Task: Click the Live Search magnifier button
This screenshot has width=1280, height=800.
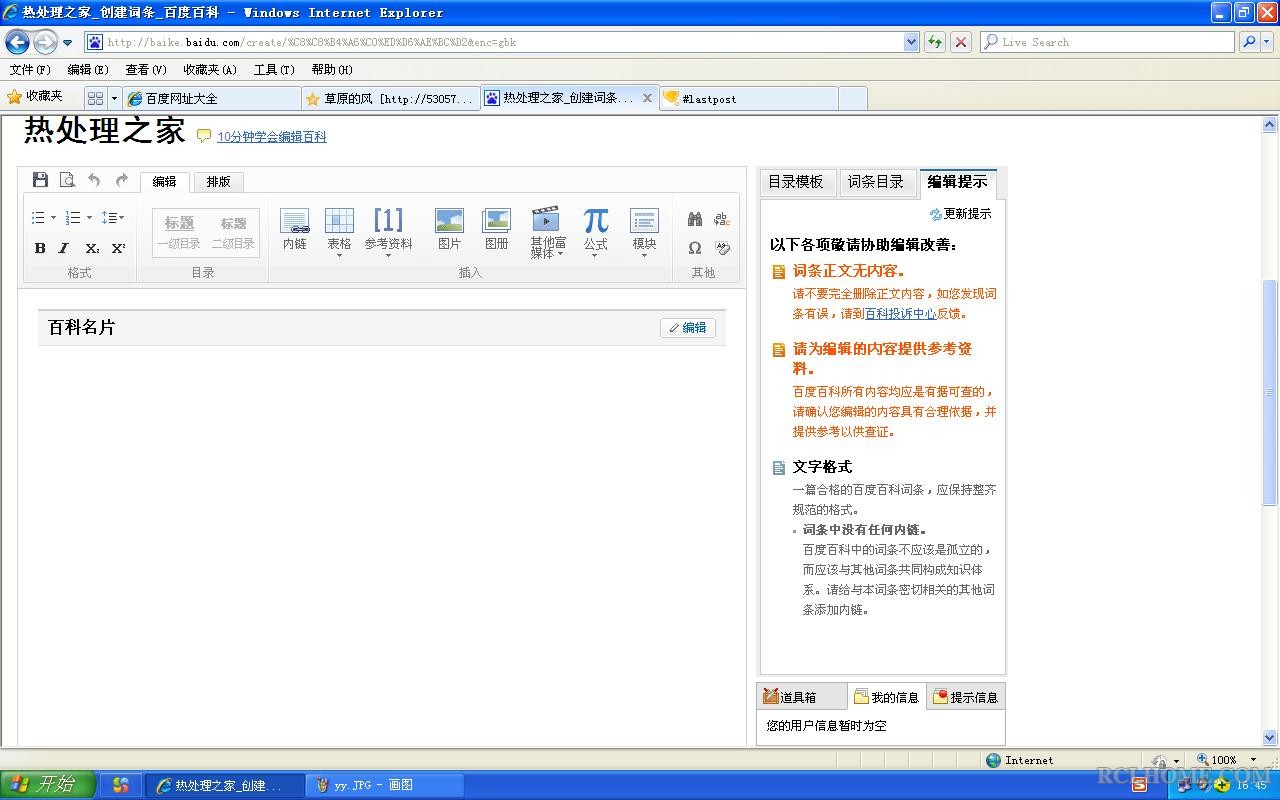Action: click(x=1248, y=42)
